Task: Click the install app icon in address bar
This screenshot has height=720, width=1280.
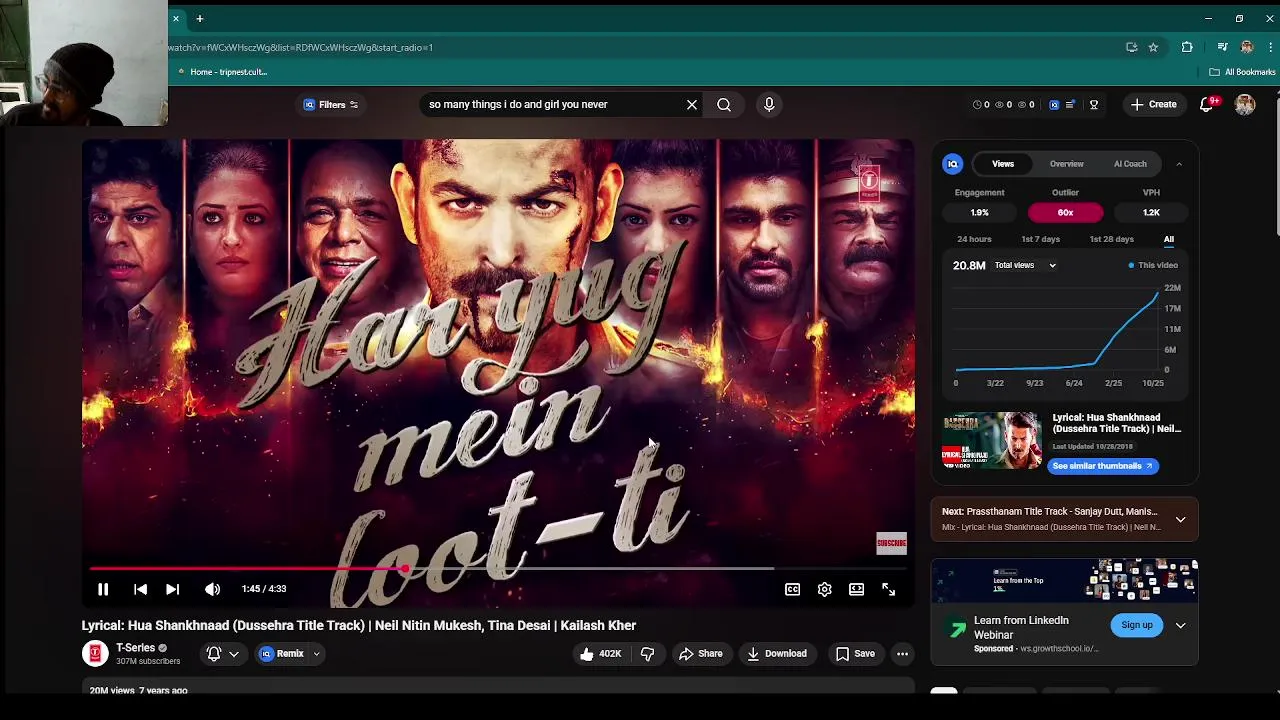Action: 1131,47
